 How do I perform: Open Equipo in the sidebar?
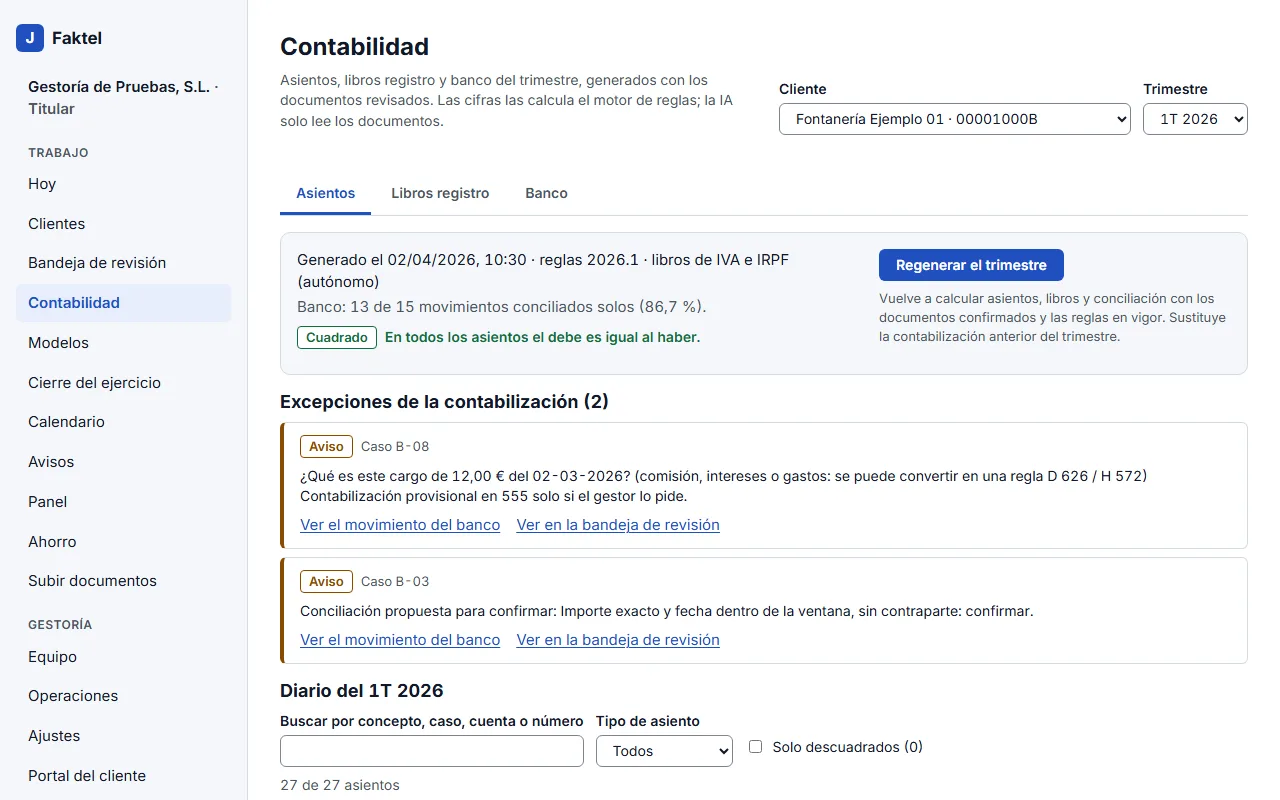123,657
